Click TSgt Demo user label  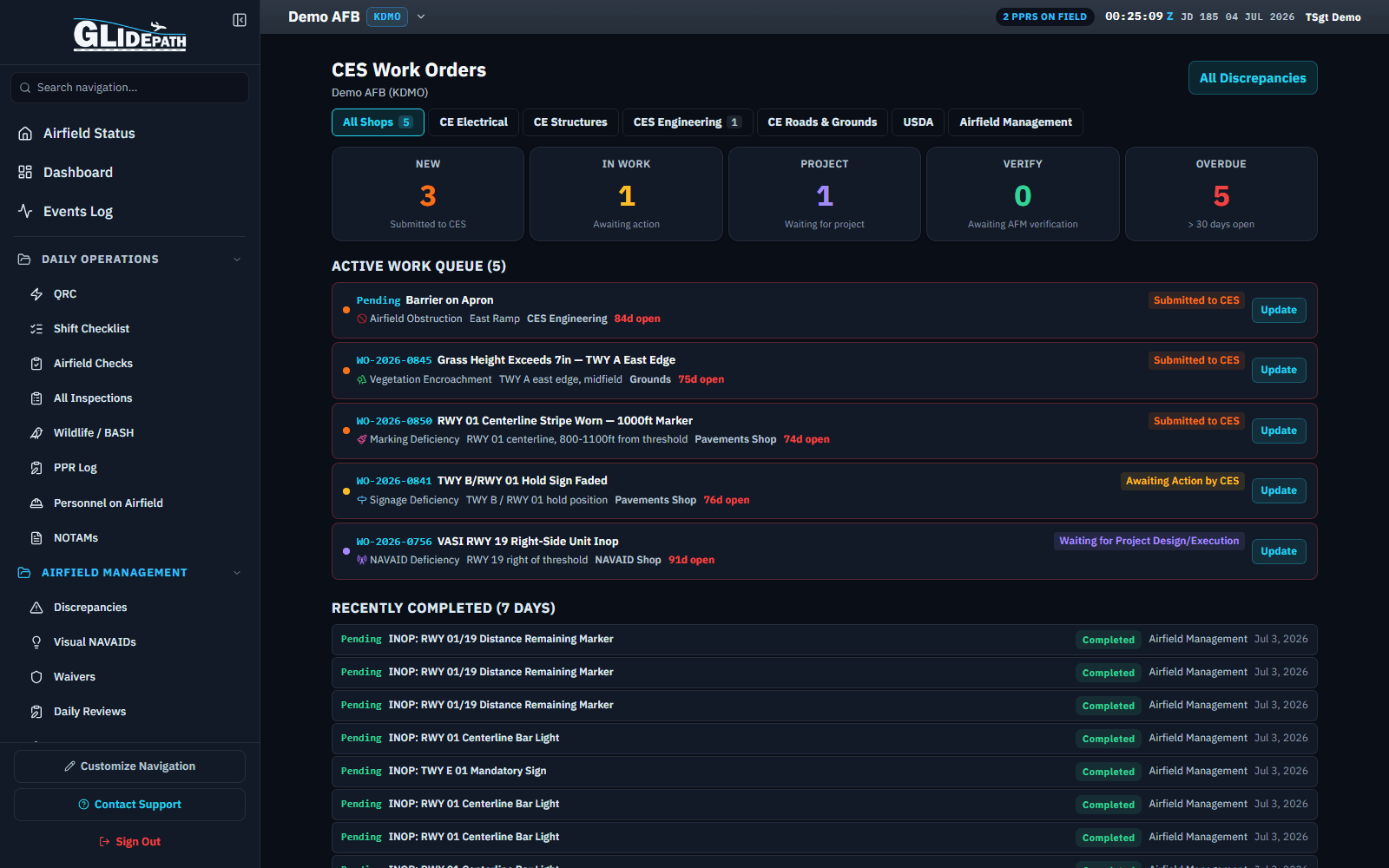pyautogui.click(x=1333, y=17)
